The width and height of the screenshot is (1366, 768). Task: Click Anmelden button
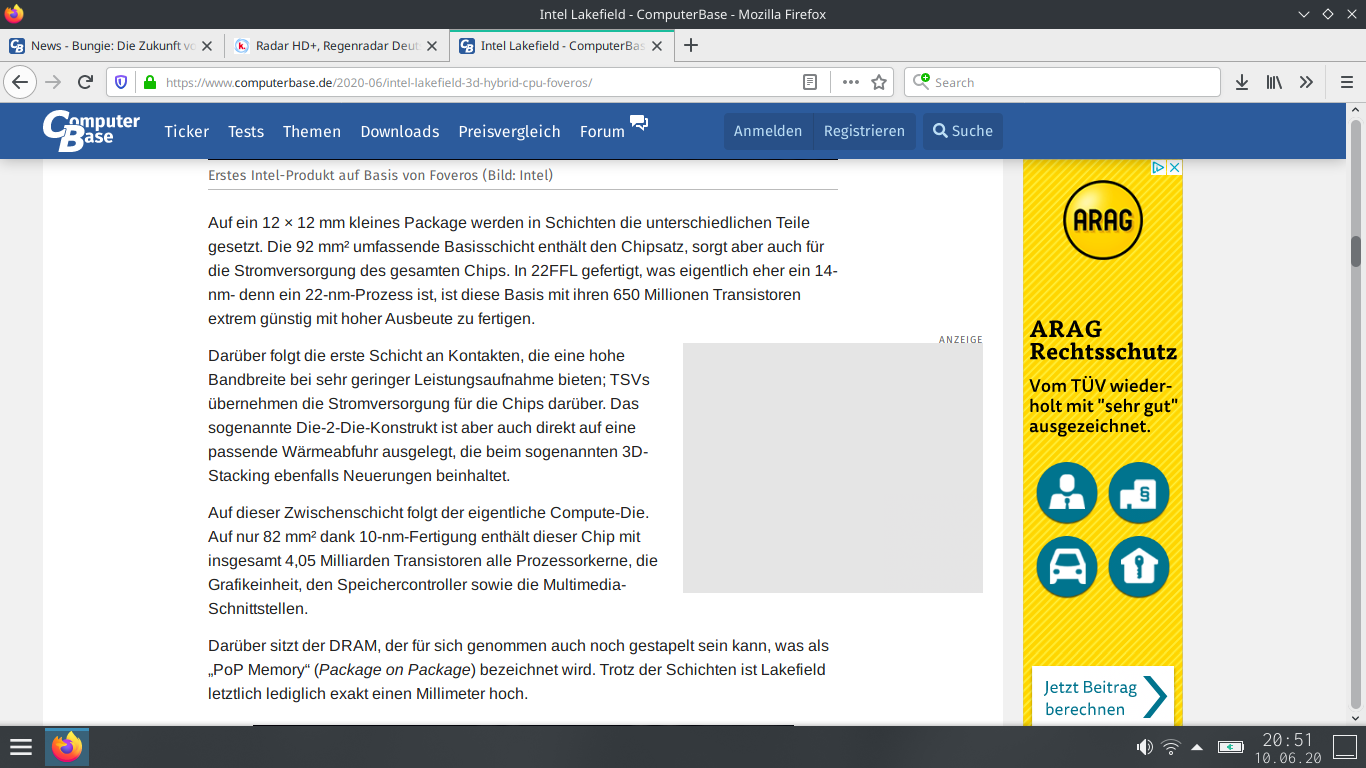click(x=768, y=131)
